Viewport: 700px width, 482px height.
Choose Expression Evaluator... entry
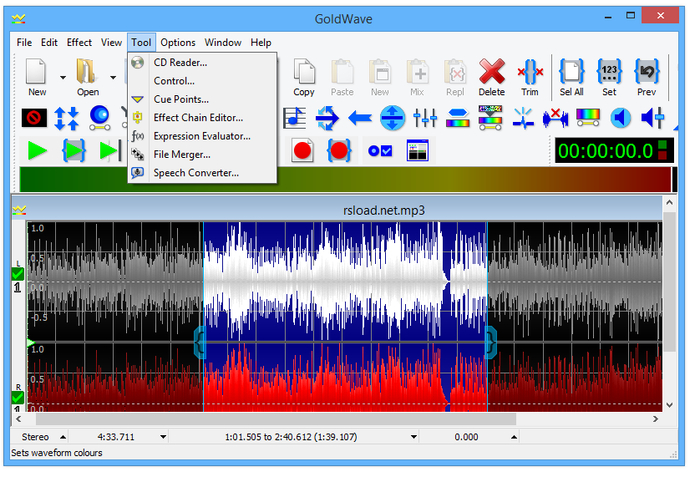pos(202,136)
